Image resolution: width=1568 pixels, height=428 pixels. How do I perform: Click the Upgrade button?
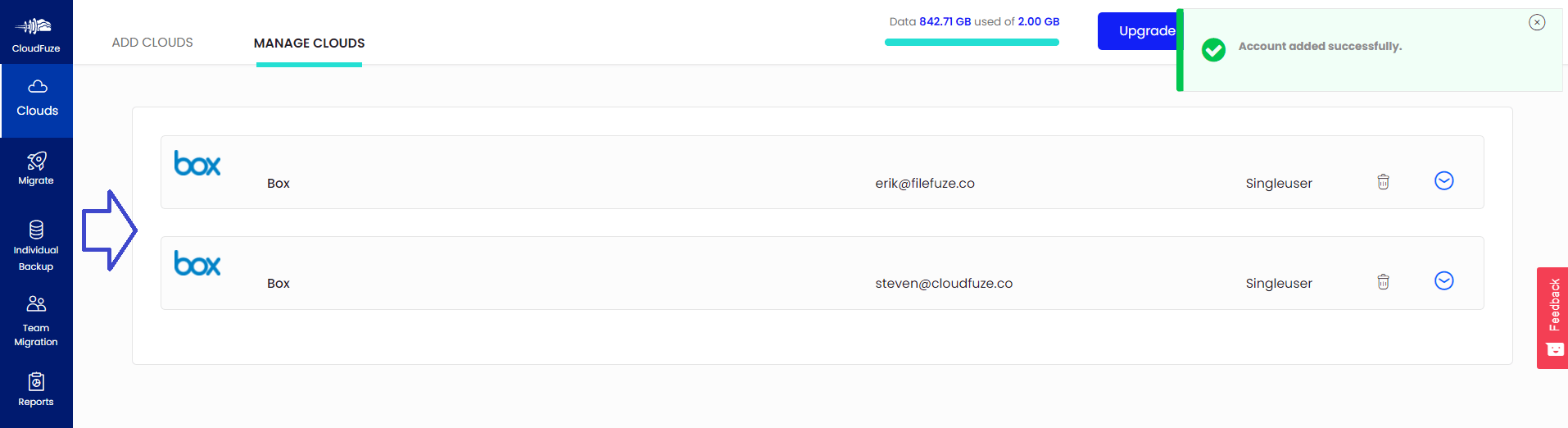(1138, 31)
